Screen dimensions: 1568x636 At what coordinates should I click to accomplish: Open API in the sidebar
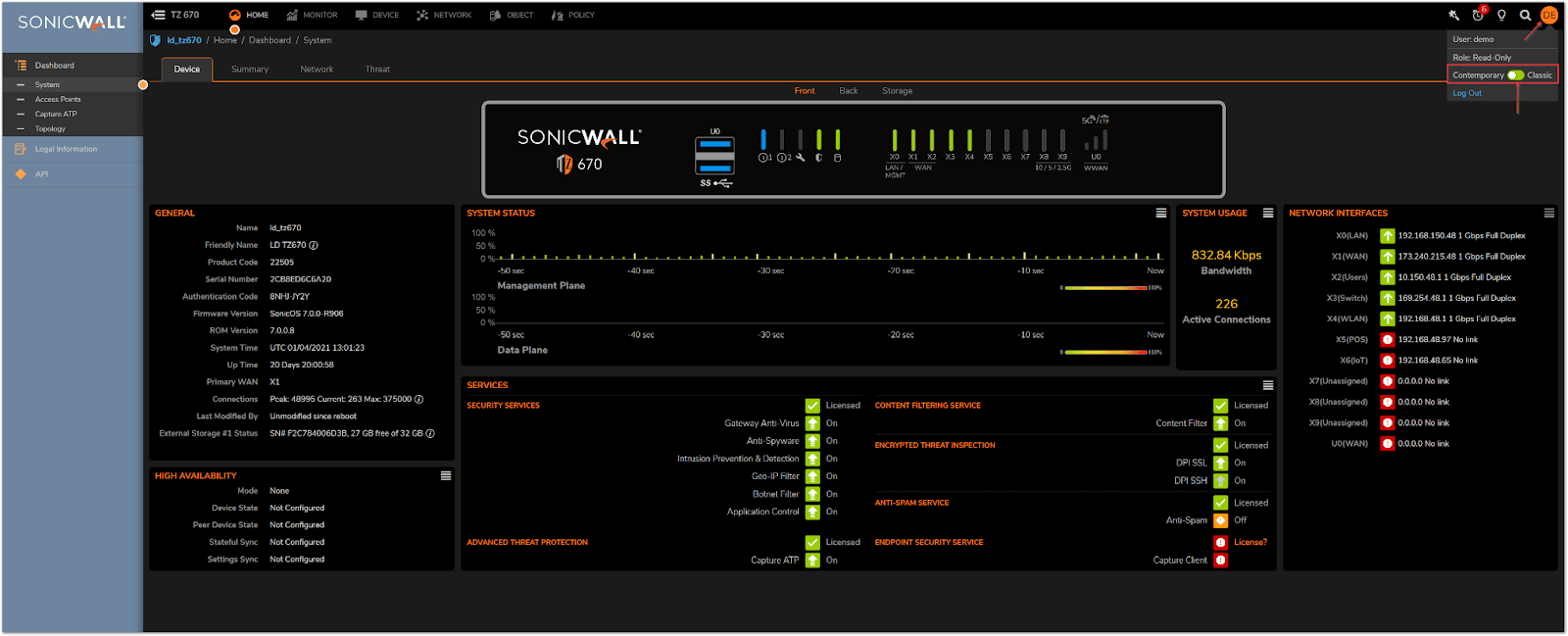41,174
